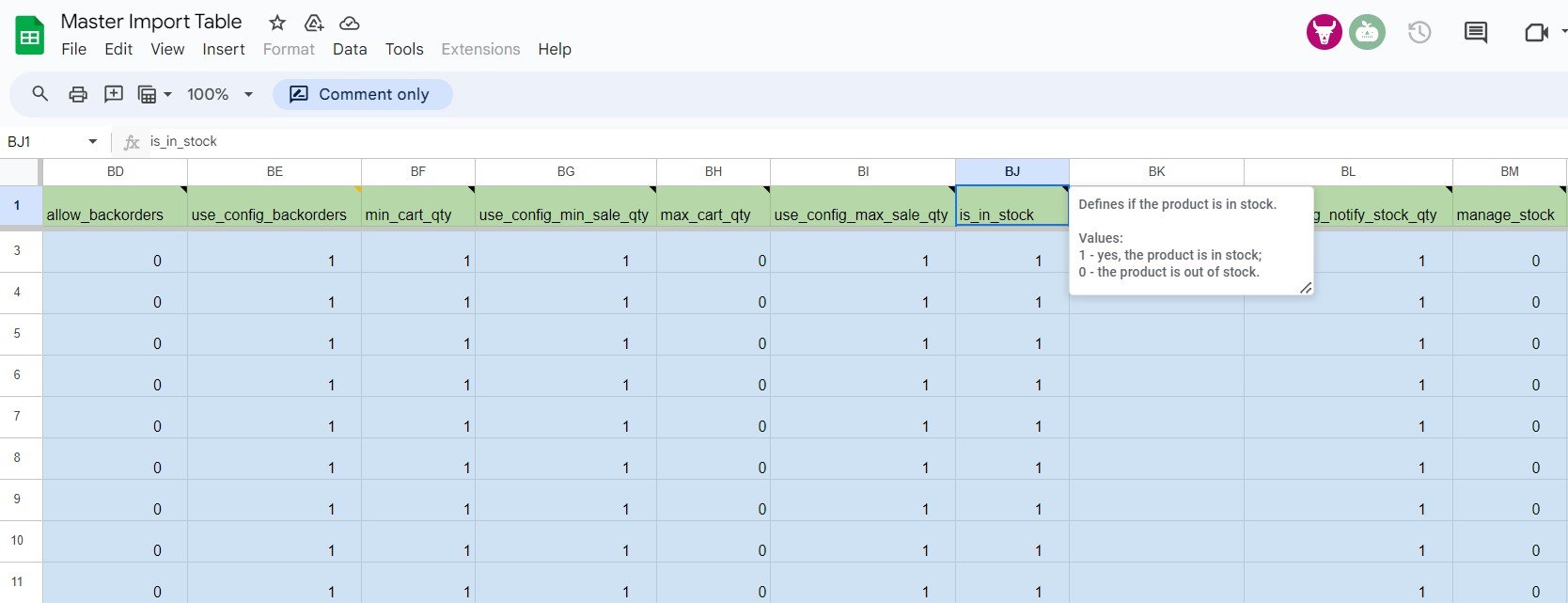
Task: Open the search magnifier in toolbar
Action: (40, 94)
